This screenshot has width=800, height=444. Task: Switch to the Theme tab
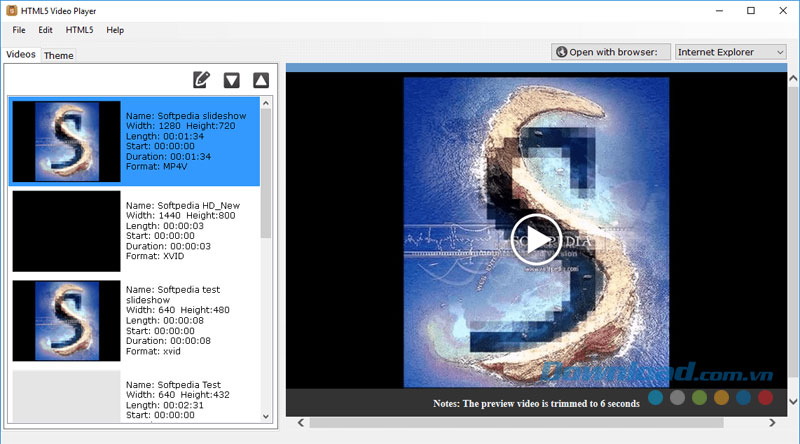pos(58,55)
